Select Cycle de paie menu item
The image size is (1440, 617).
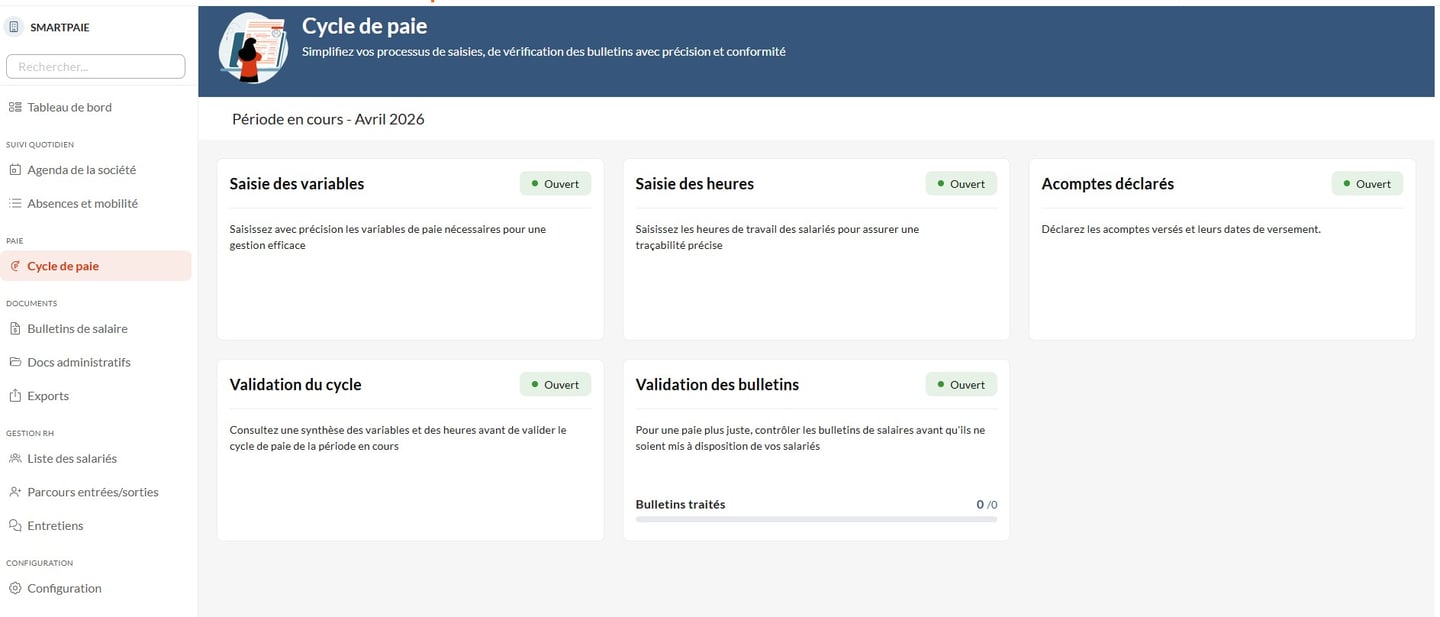click(62, 266)
